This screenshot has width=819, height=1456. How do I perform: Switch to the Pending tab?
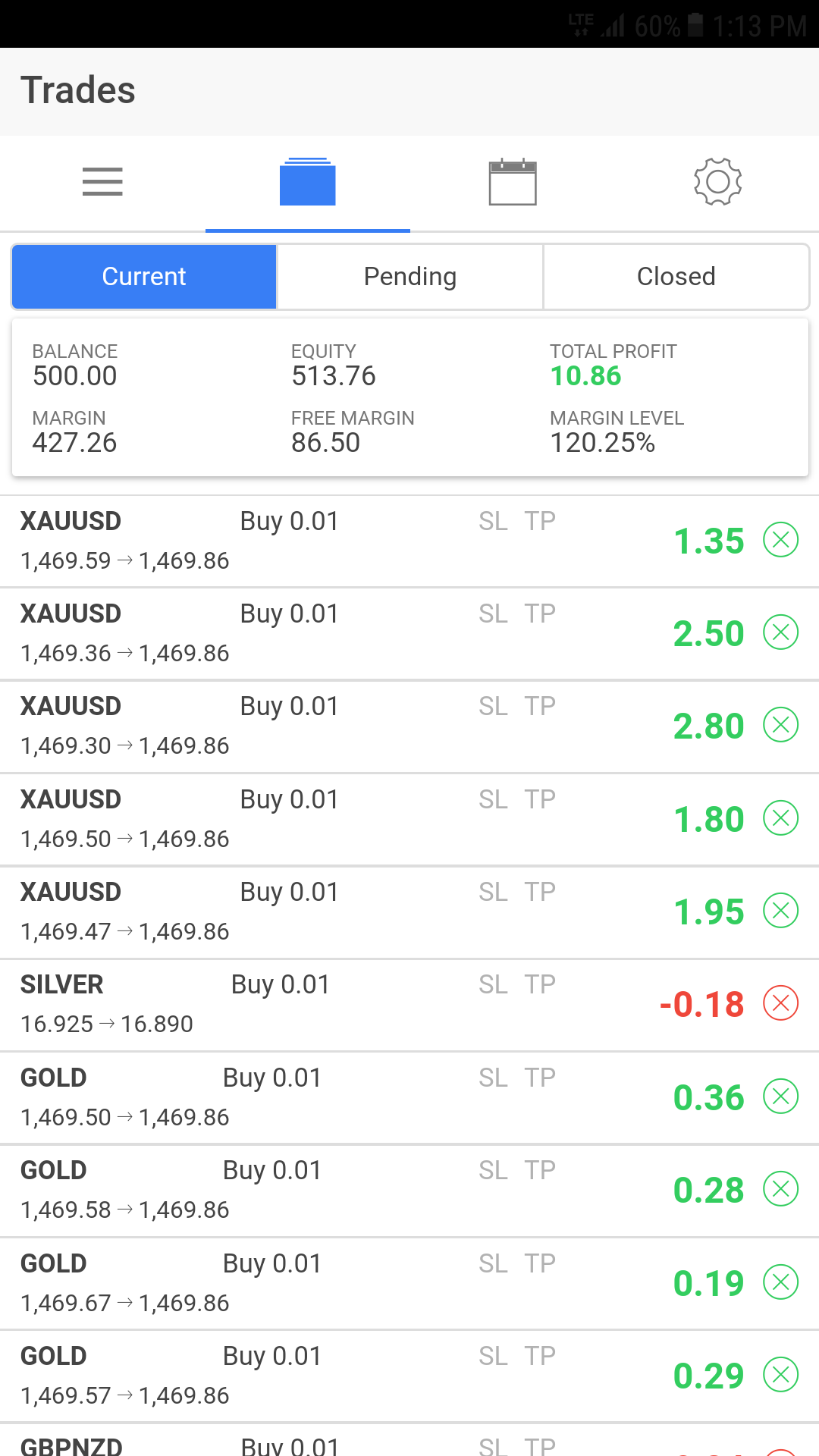pyautogui.click(x=410, y=277)
